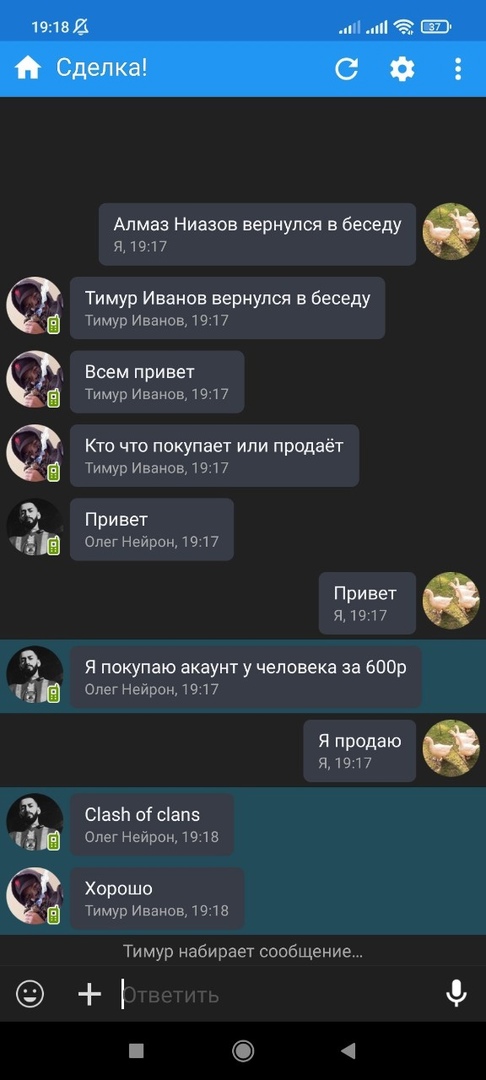This screenshot has width=486, height=1080.
Task: Open the three-dot overflow menu
Action: [458, 69]
